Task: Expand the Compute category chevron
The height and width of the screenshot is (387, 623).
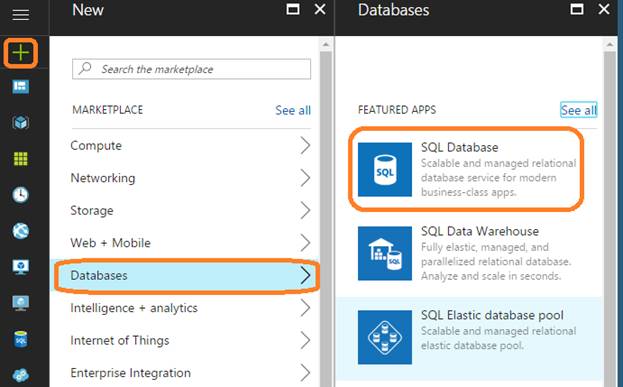Action: (x=305, y=145)
